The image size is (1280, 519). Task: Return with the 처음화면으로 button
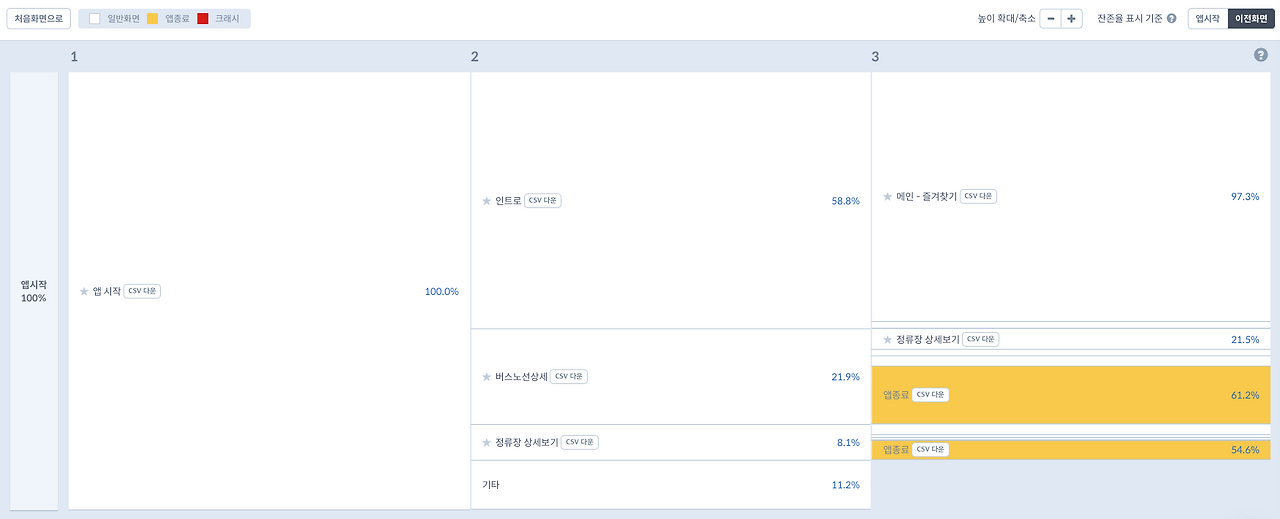39,18
